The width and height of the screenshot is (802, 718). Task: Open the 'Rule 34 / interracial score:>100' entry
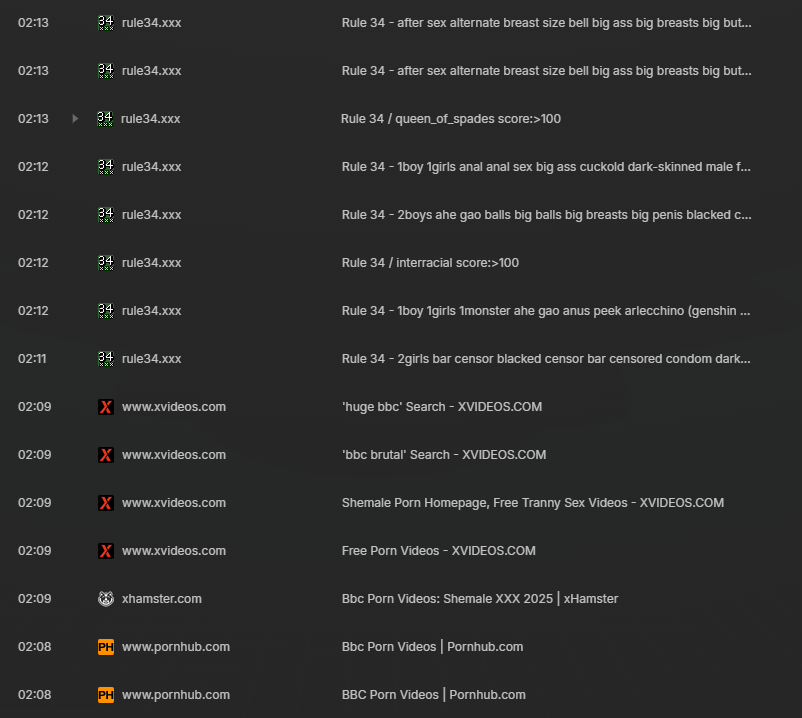(x=430, y=263)
